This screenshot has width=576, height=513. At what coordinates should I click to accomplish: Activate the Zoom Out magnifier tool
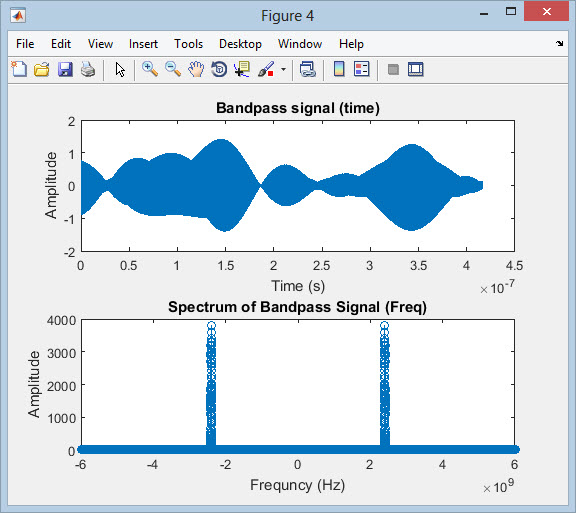(x=173, y=69)
